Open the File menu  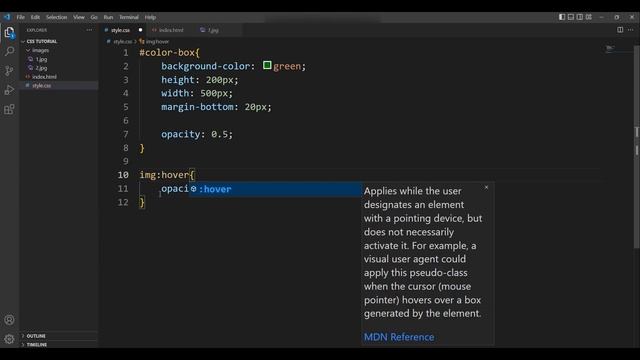(21, 17)
